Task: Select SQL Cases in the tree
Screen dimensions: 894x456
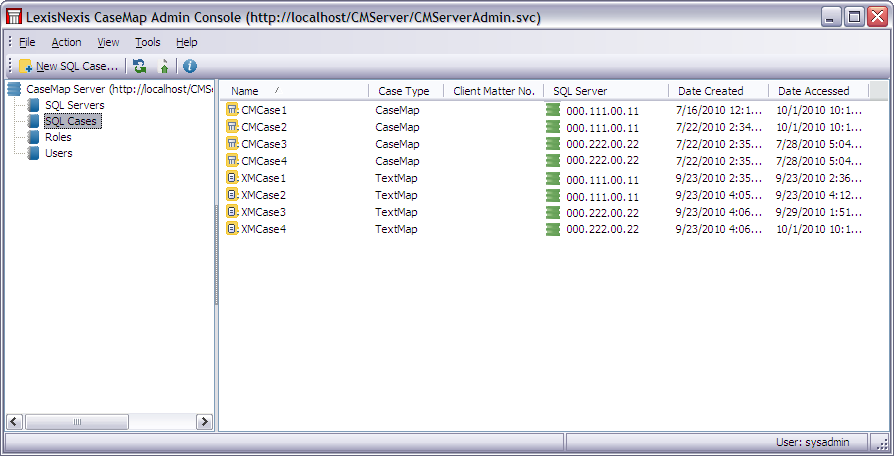Action: [71, 121]
